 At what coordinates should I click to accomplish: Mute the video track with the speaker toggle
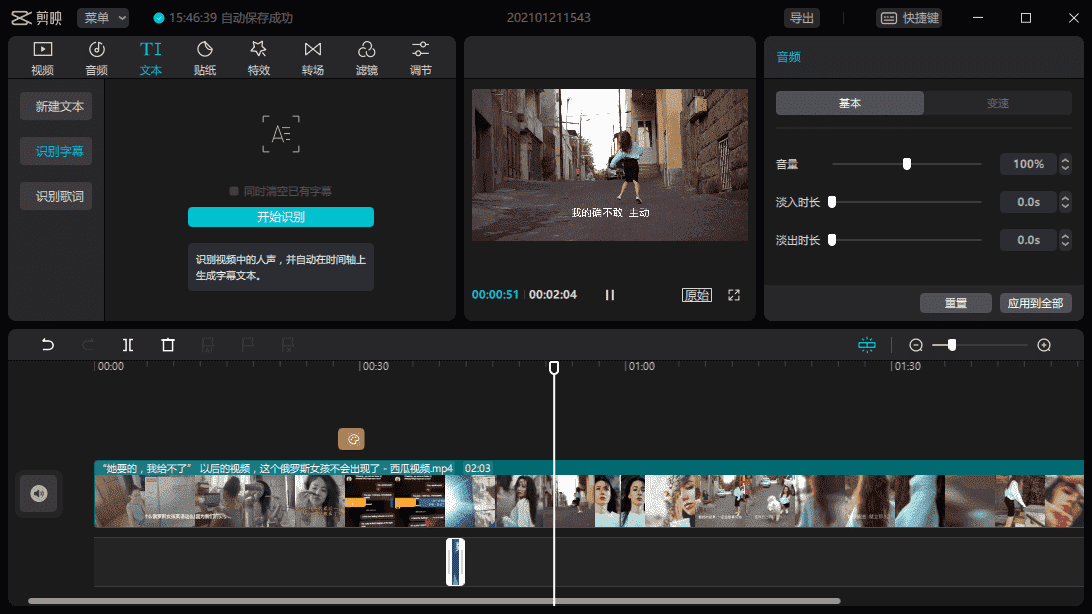click(39, 493)
